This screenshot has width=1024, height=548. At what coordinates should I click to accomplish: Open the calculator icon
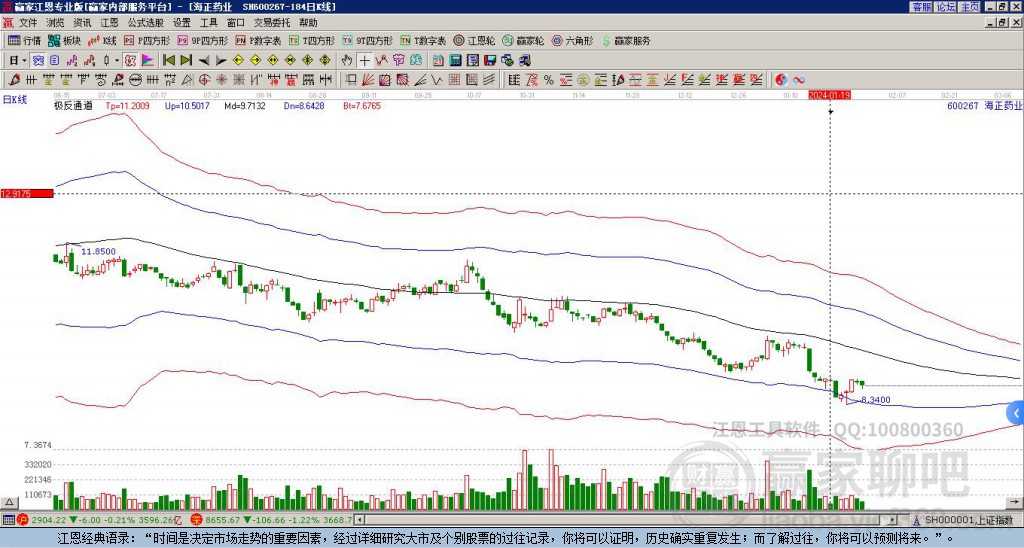[455, 60]
